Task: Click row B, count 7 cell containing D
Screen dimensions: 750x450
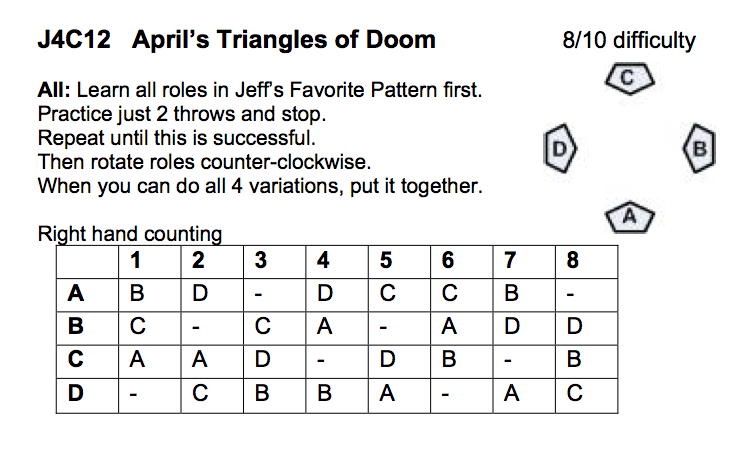Action: point(524,329)
